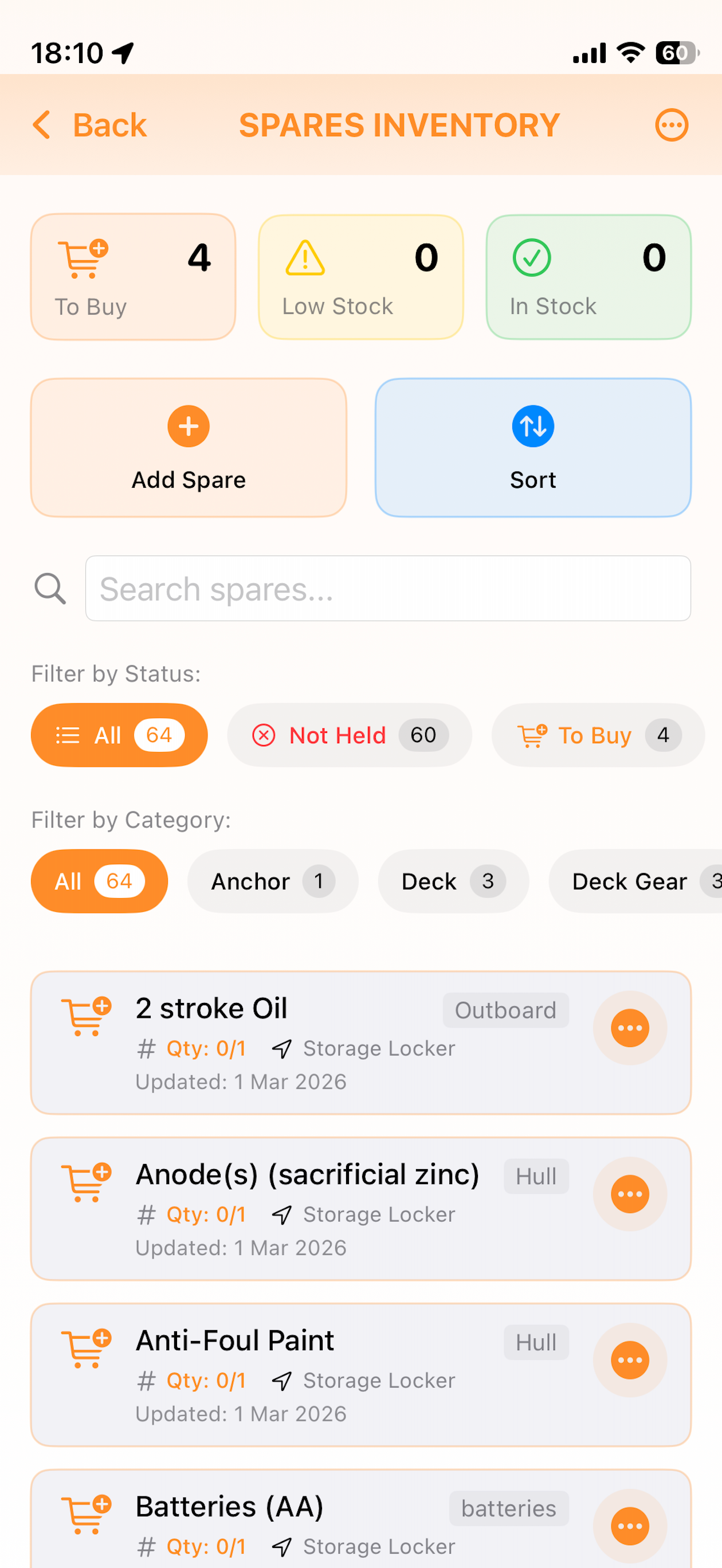Focus the Search spares field
This screenshot has width=722, height=1568.
(388, 589)
